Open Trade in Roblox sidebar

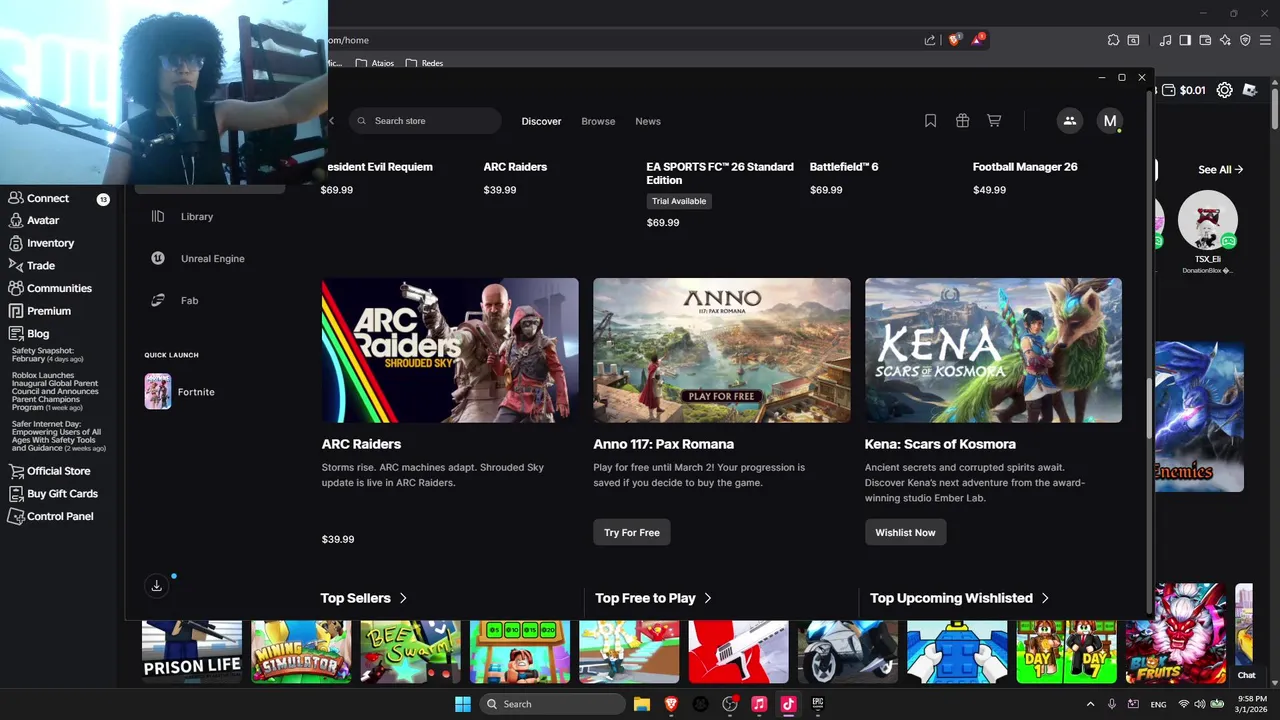pyautogui.click(x=40, y=266)
